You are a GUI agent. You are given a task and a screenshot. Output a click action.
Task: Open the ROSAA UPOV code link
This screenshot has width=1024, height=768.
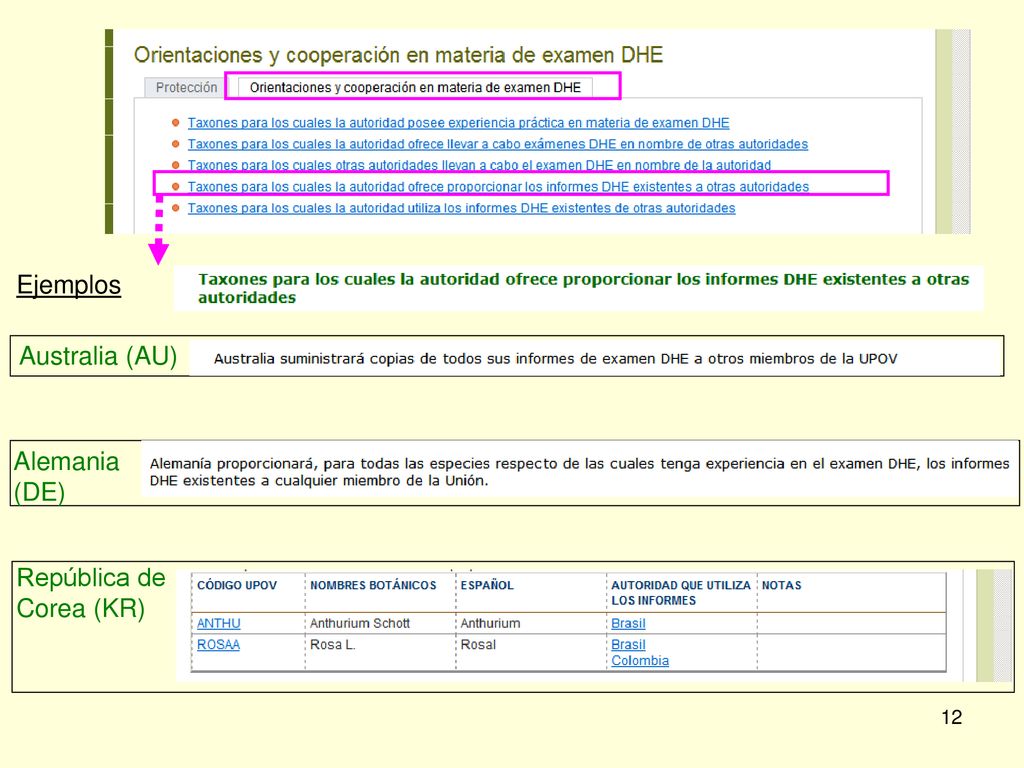219,645
